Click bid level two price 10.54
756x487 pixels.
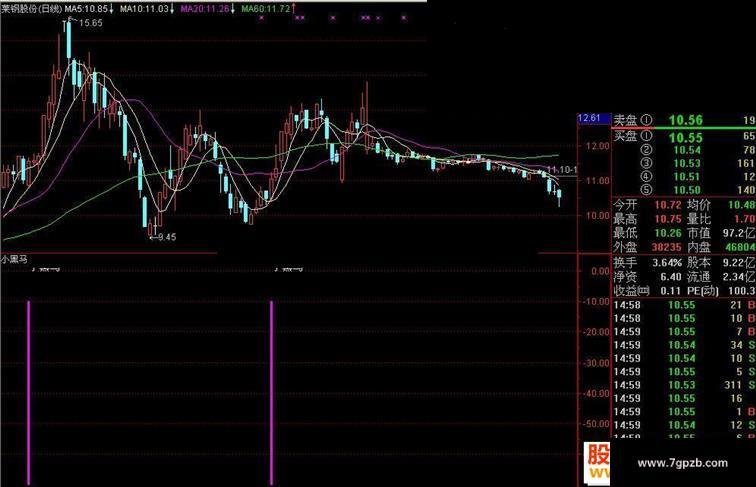coord(687,150)
